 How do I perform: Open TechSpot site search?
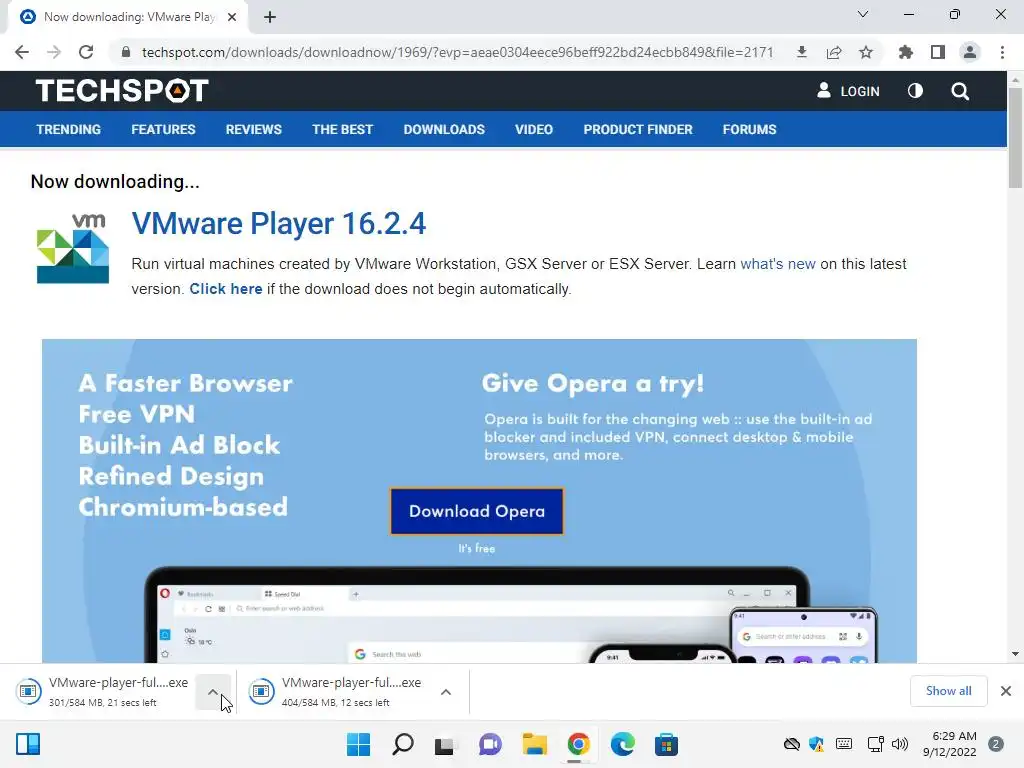tap(960, 91)
